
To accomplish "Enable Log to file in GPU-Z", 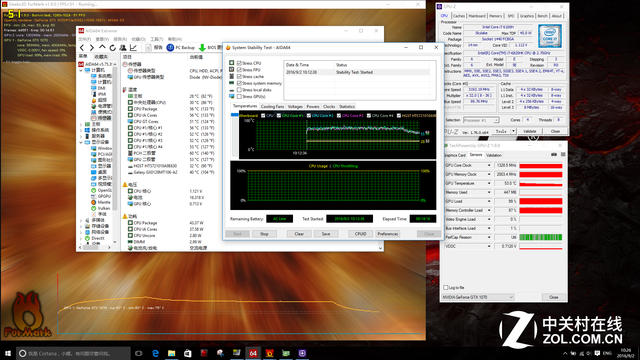I will click(x=446, y=287).
